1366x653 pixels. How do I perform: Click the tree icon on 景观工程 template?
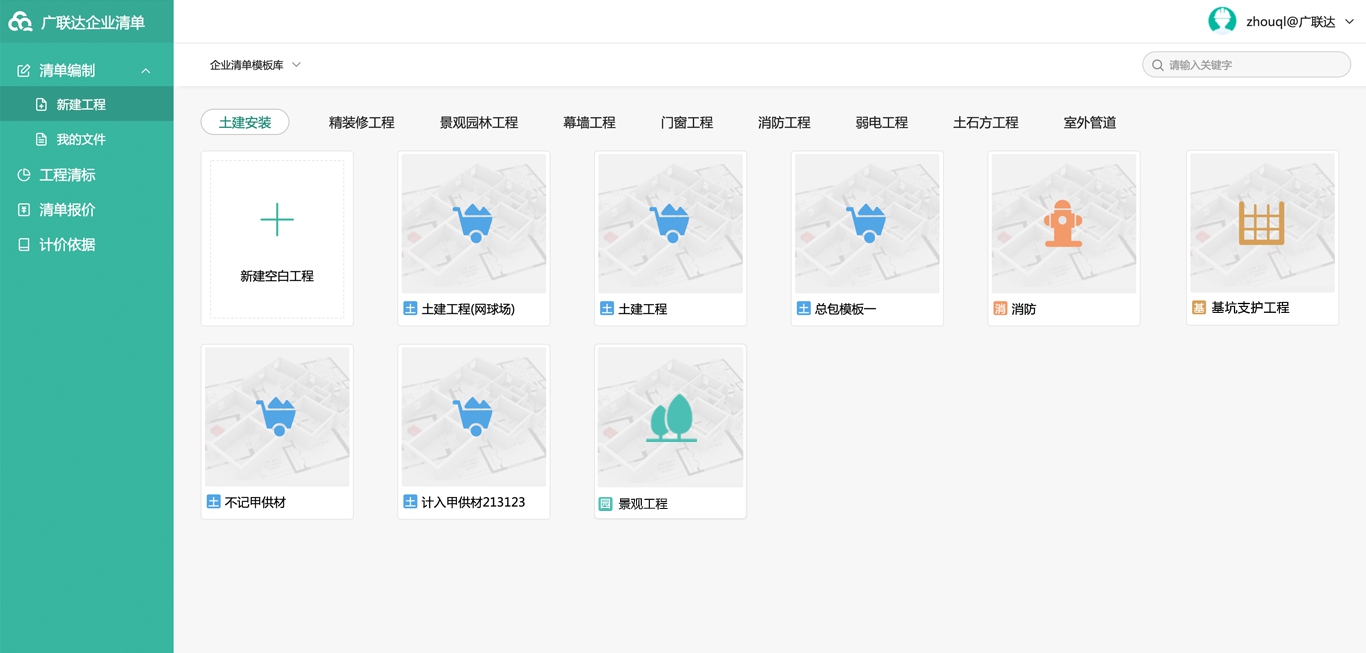[670, 417]
